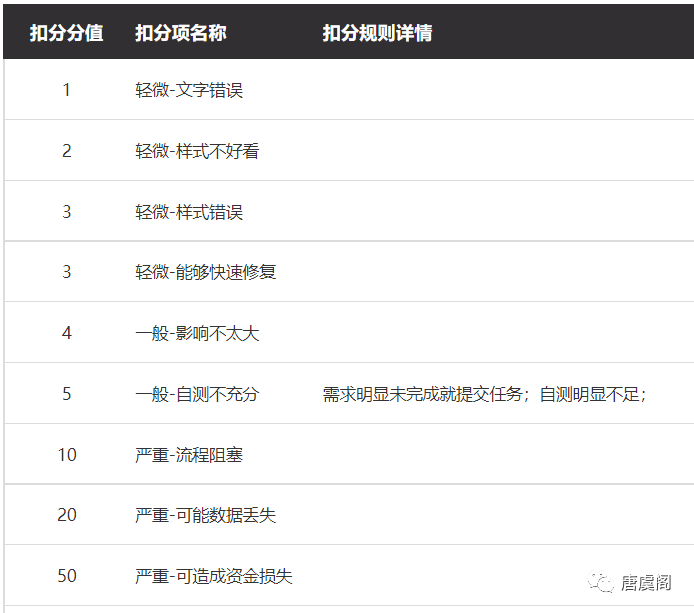Image resolution: width=694 pixels, height=613 pixels.
Task: Click the rule detail 需求明显未完成就提交任务
Action: pyautogui.click(x=422, y=394)
